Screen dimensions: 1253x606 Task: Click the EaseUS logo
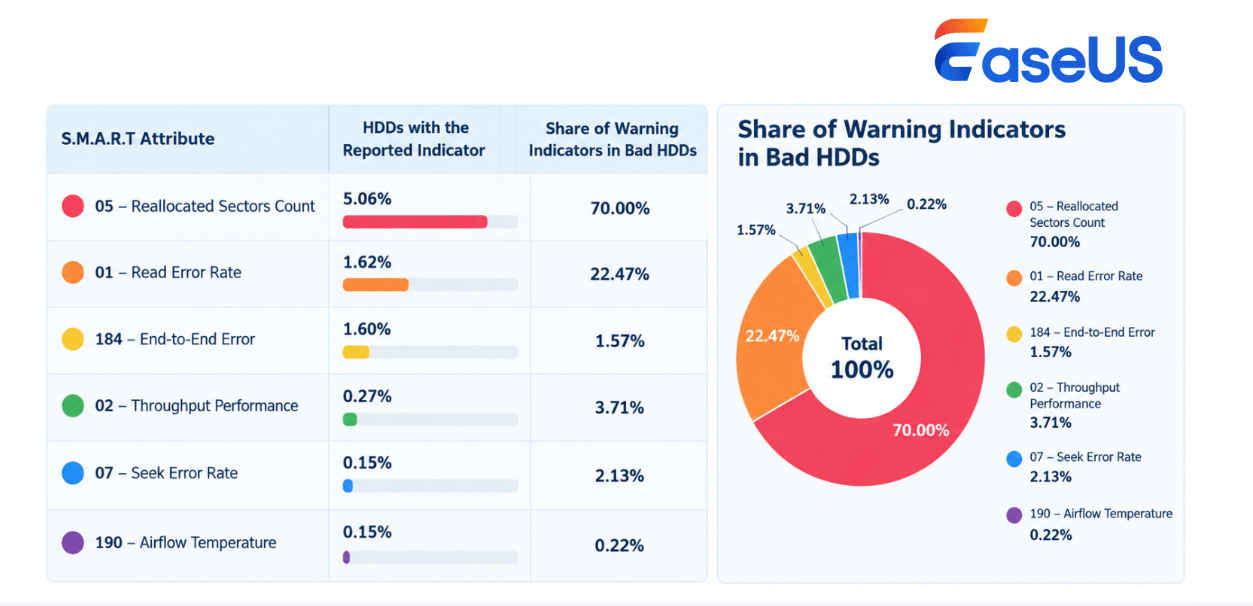point(1048,51)
